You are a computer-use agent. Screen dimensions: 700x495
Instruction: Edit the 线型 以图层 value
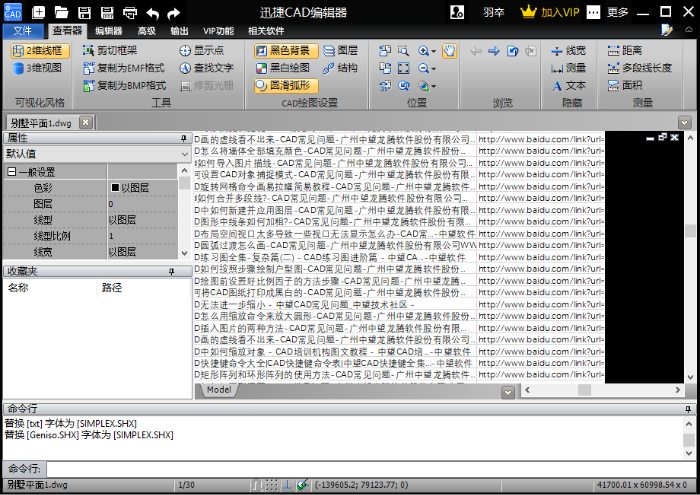(143, 220)
